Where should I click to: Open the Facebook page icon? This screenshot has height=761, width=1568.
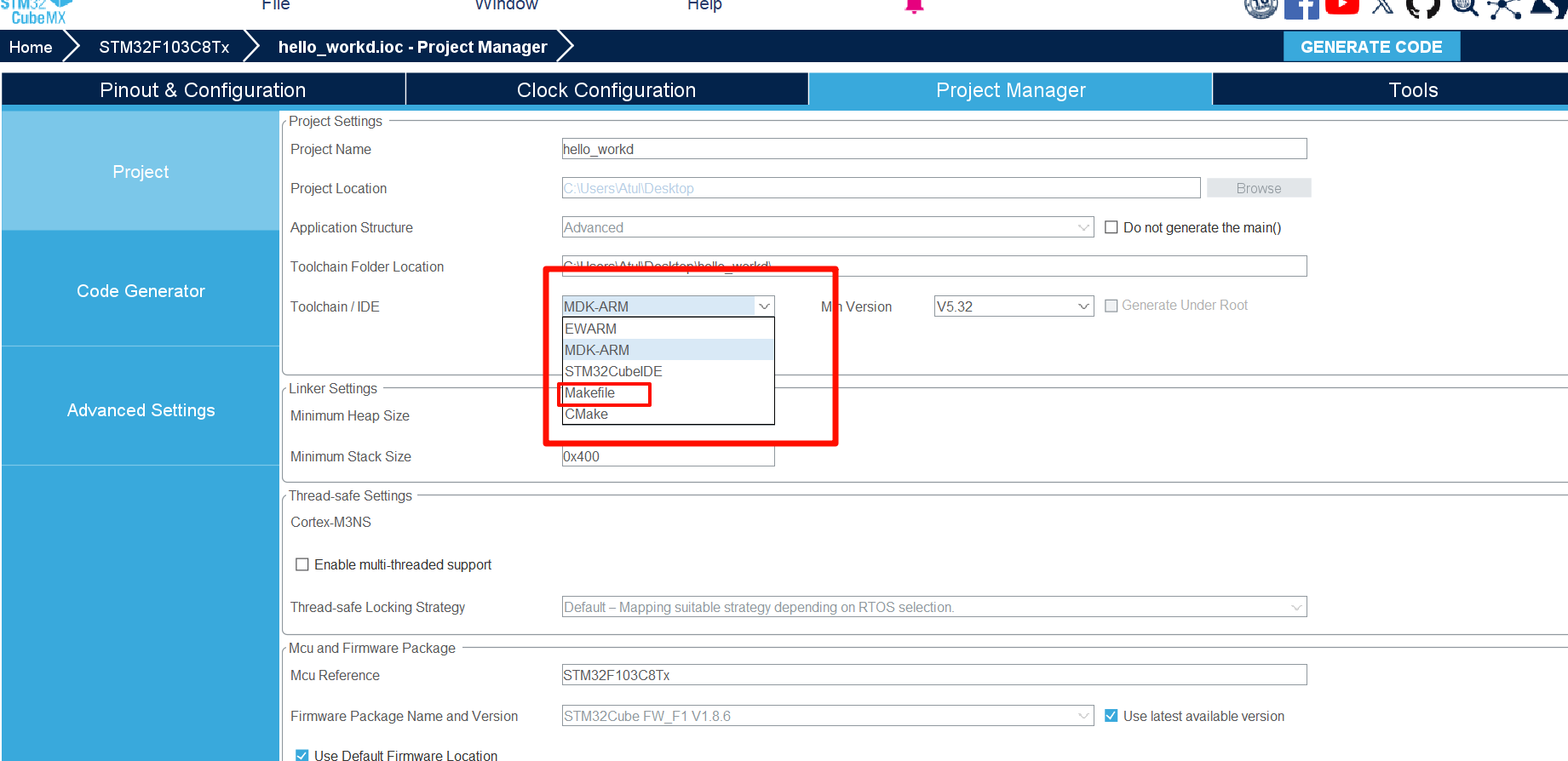tap(1301, 8)
